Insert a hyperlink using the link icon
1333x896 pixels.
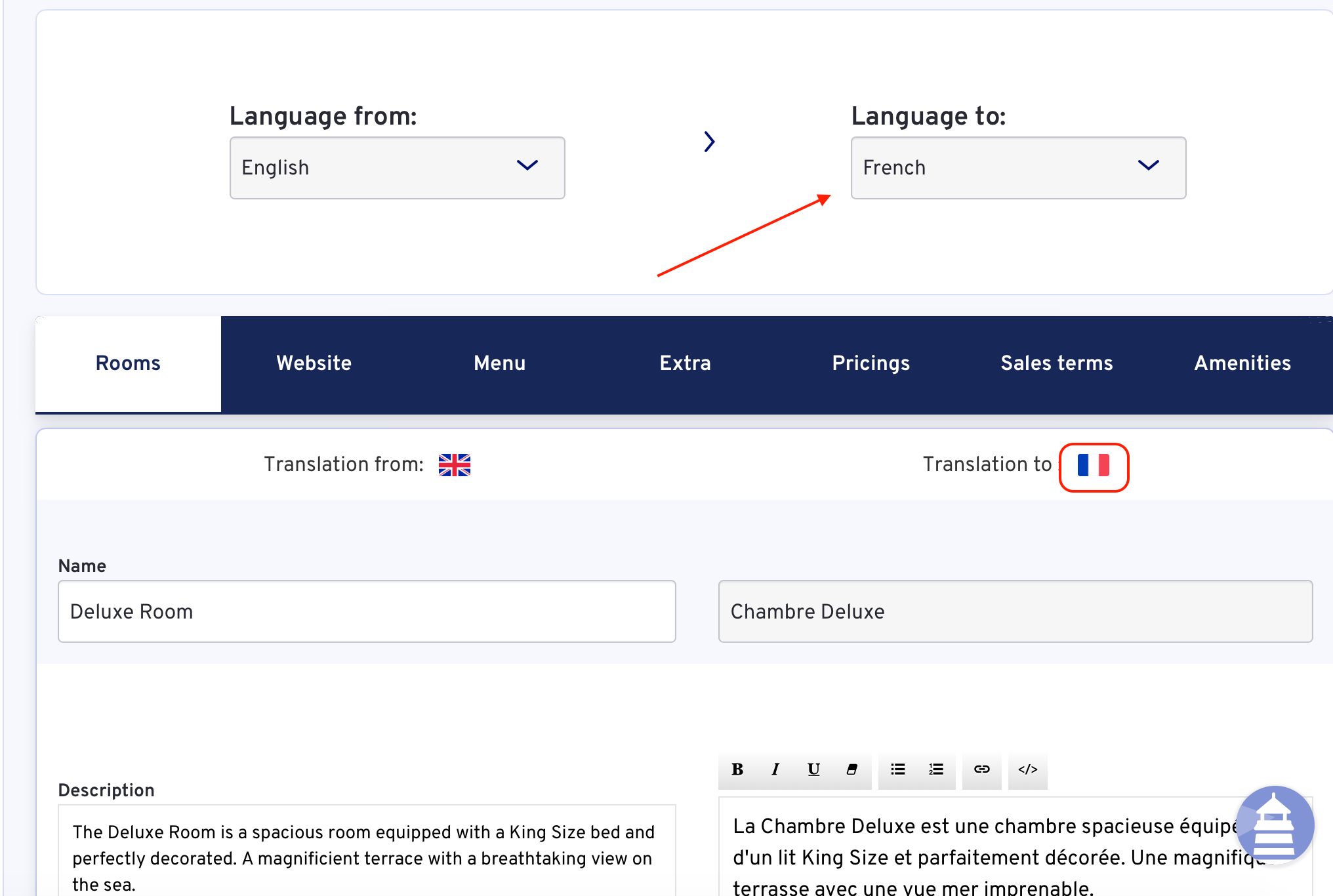[x=981, y=769]
